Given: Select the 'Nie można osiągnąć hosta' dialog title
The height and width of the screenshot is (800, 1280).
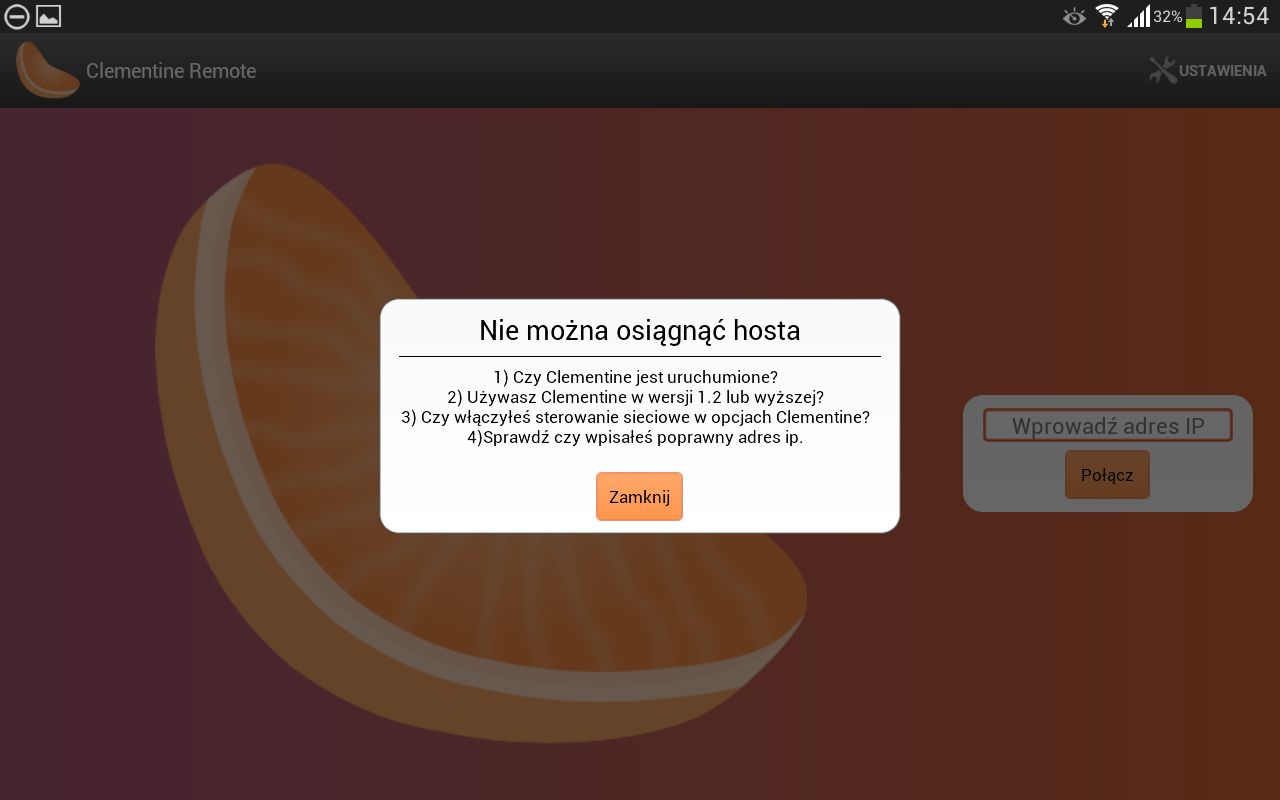Looking at the screenshot, I should (x=639, y=330).
